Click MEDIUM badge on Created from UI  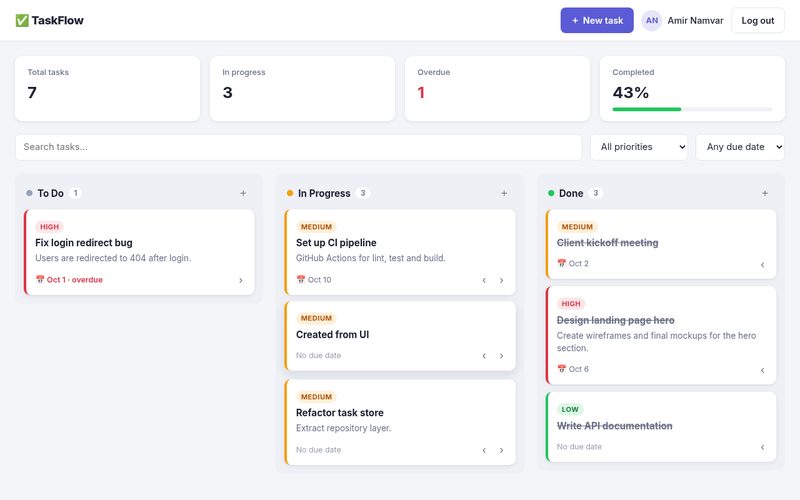(x=316, y=318)
